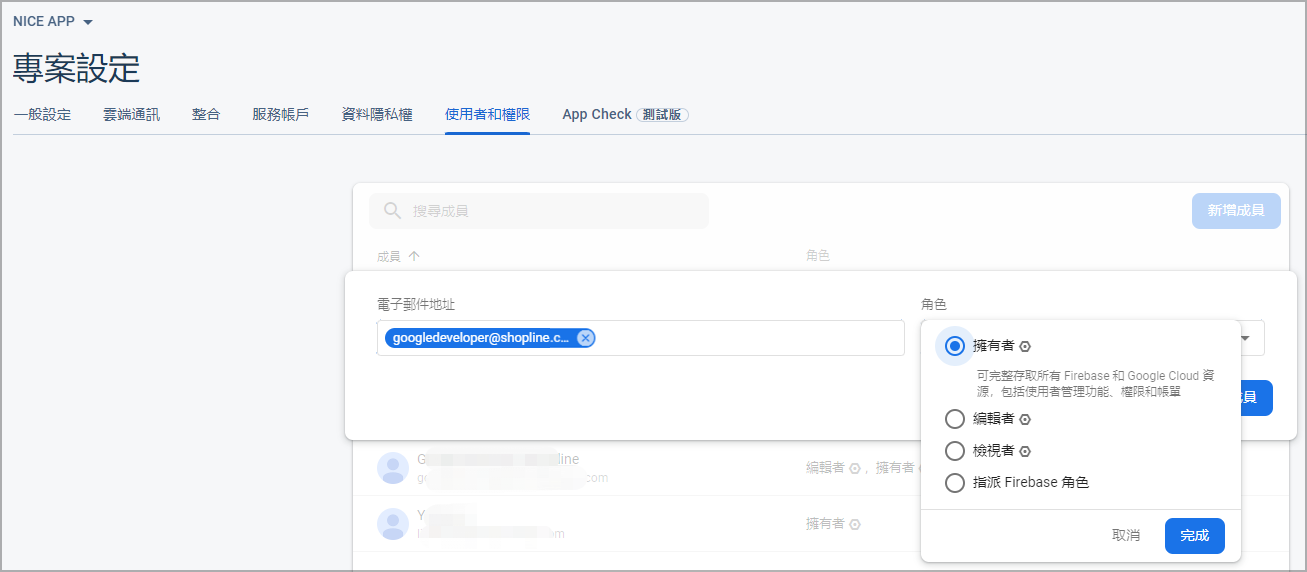Click the 搜尋成員 search field
Image resolution: width=1307 pixels, height=572 pixels.
tap(539, 211)
